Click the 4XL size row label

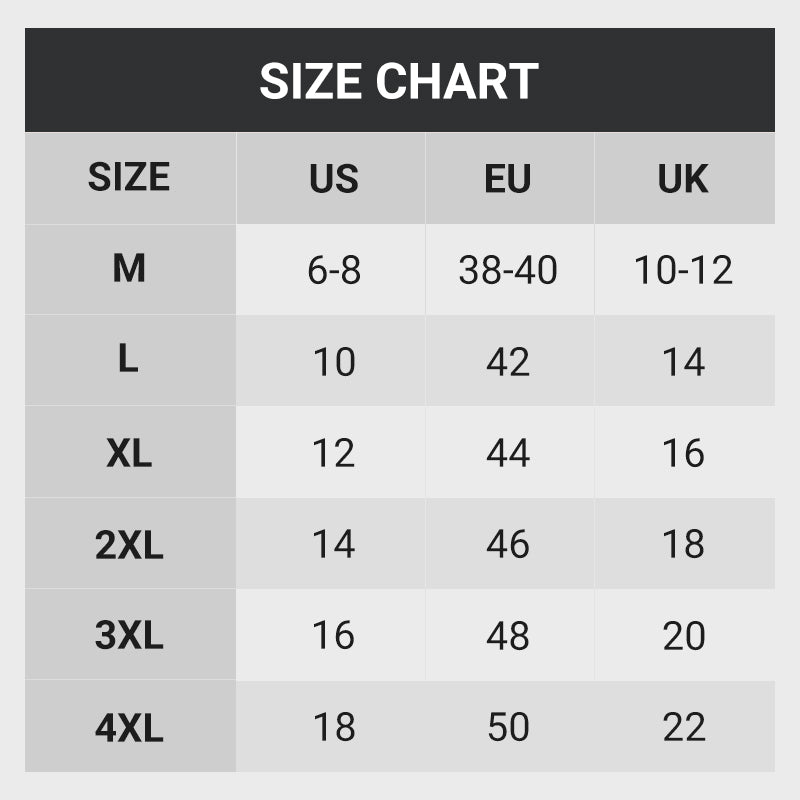click(129, 728)
